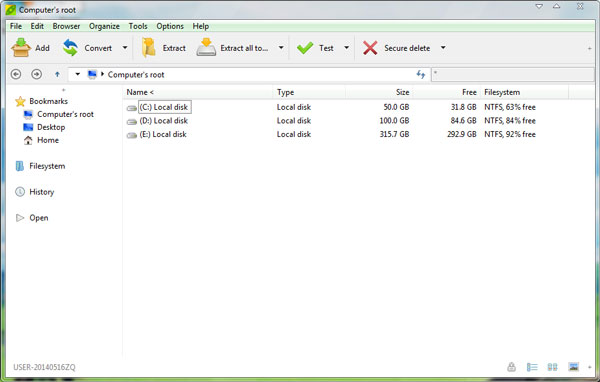Open the Convert dropdown arrow
Screen dimensions: 600x382
(x=125, y=48)
